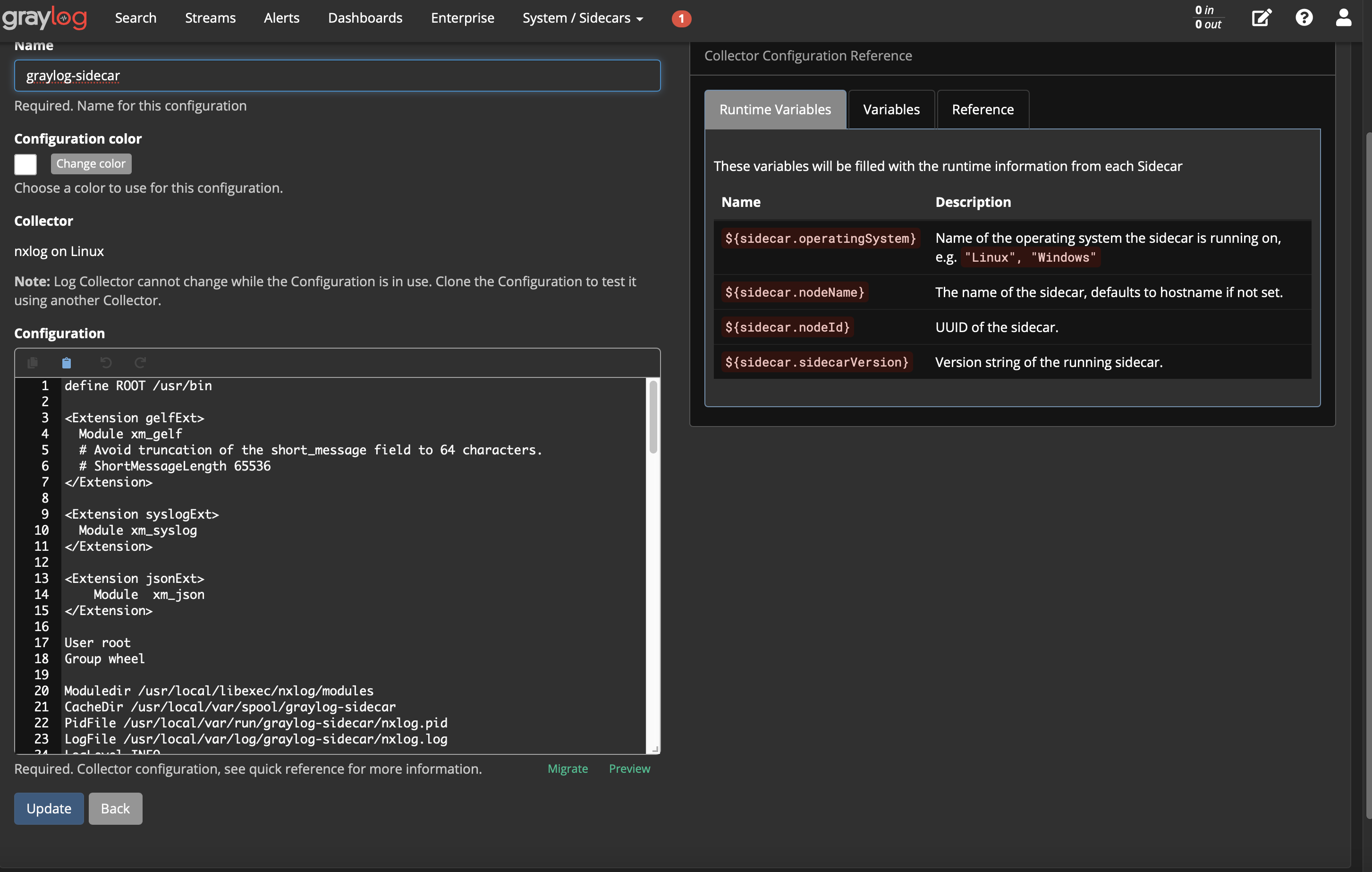Open the Reference tab
Screen dimensions: 1372x872
pos(982,109)
